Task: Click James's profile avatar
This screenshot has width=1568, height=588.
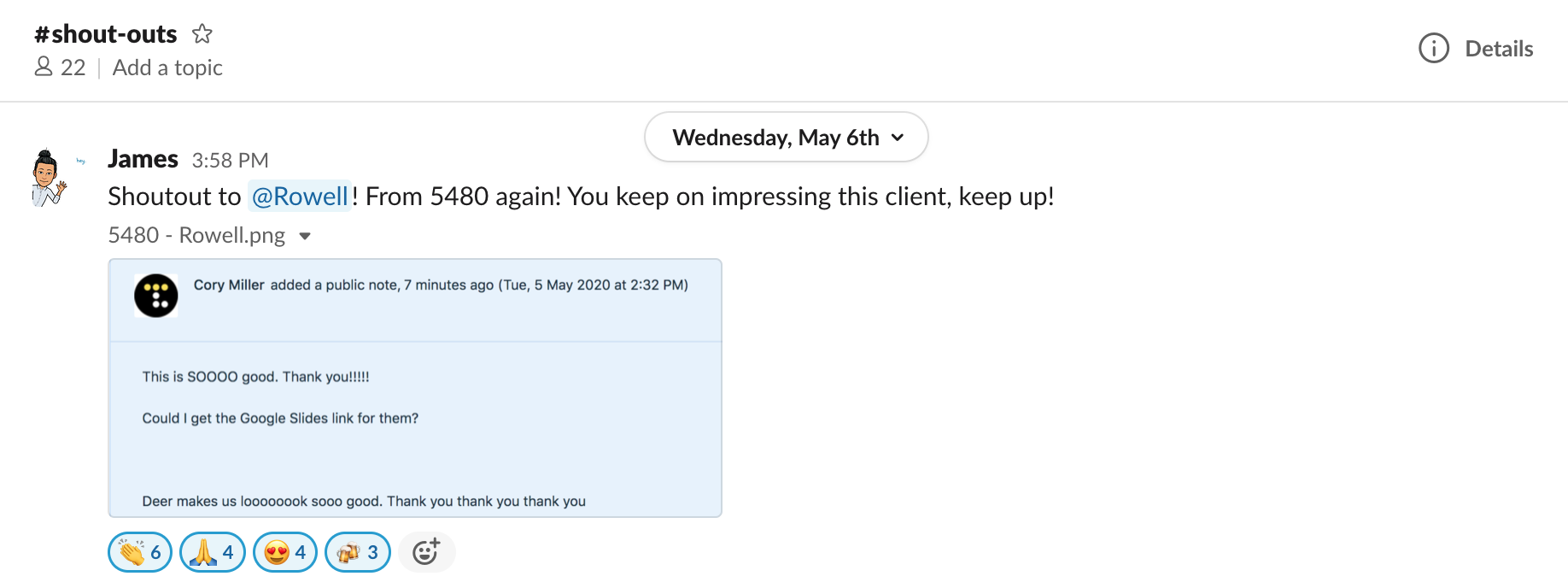Action: [48, 179]
